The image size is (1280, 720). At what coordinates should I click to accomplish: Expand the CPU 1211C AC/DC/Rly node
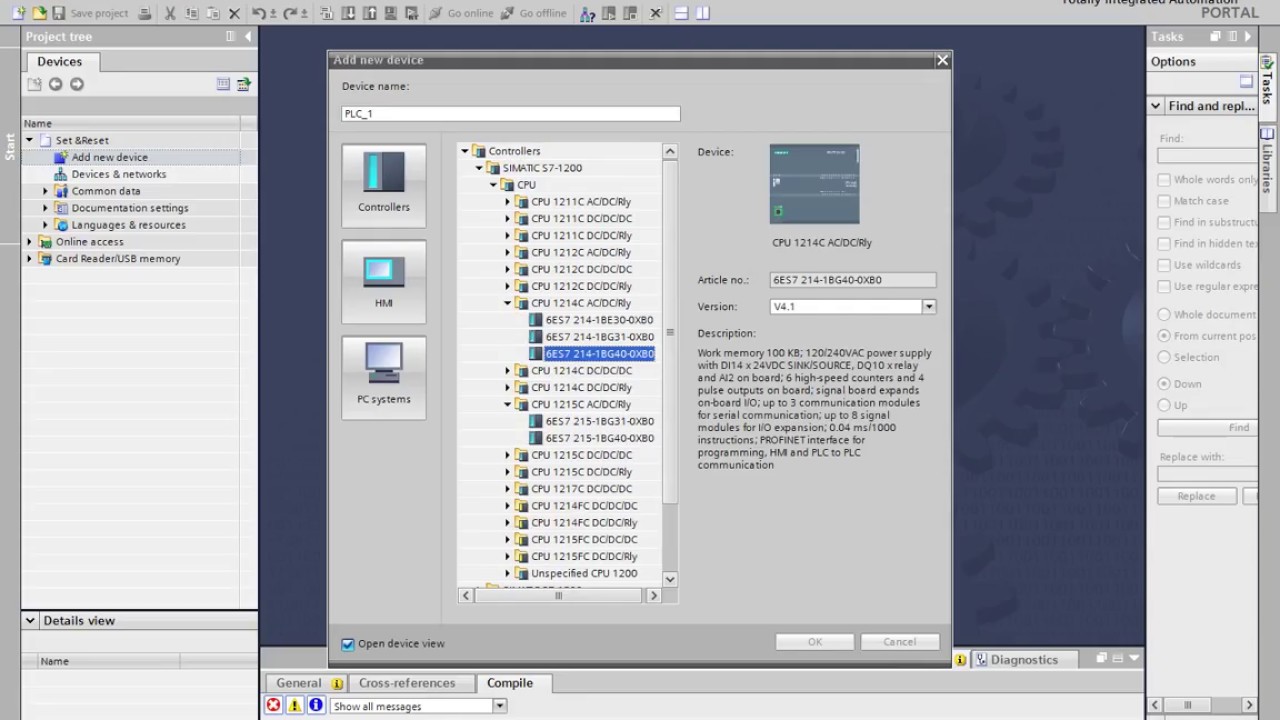(507, 202)
